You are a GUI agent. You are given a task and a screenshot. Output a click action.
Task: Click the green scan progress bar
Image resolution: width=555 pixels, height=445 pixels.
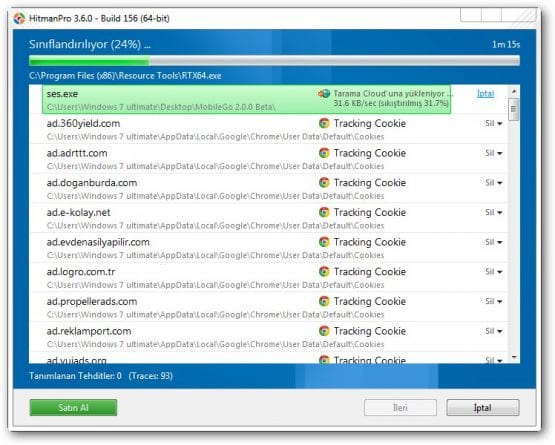tap(274, 61)
